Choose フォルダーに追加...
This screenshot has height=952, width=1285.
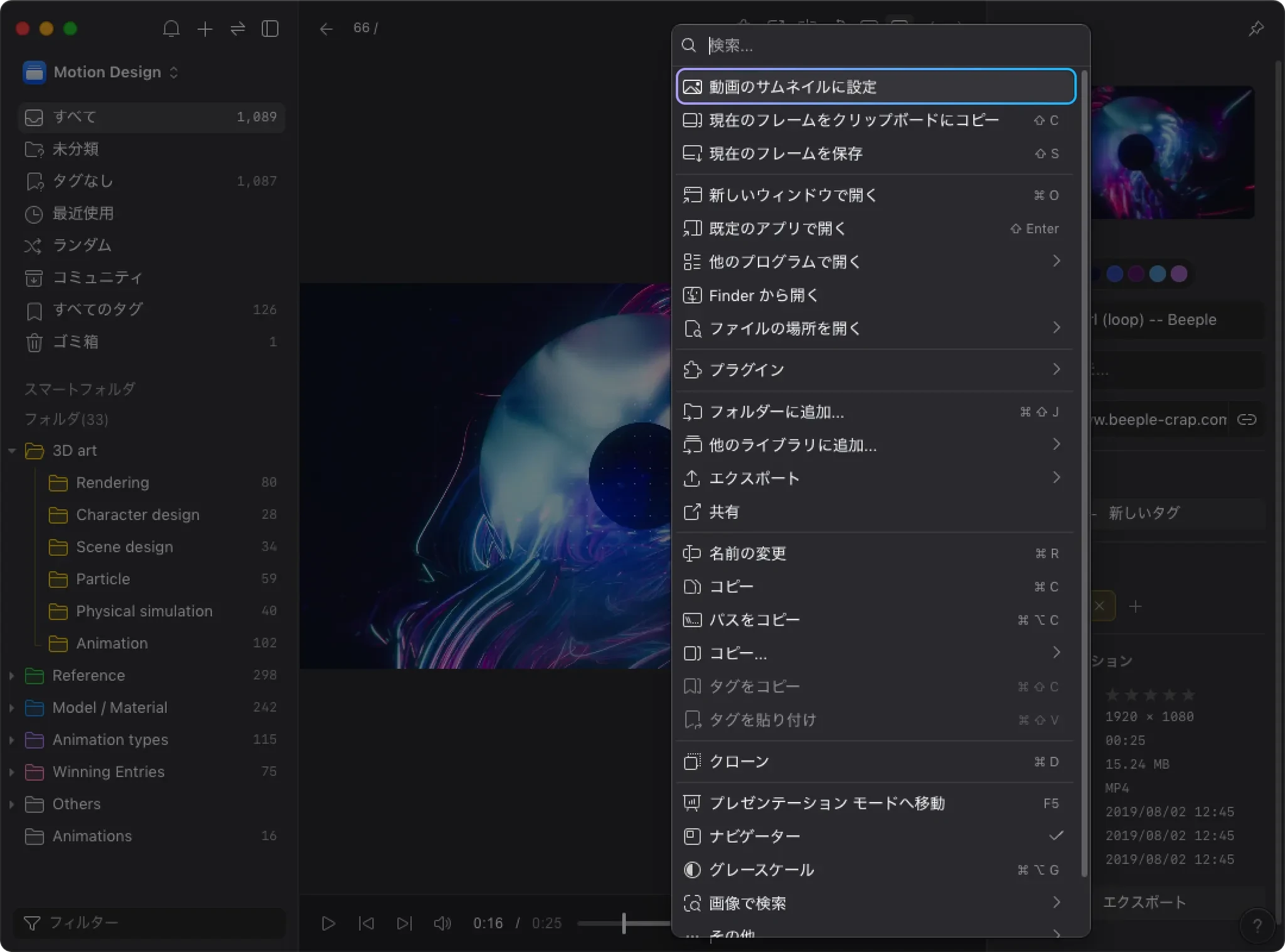click(876, 412)
